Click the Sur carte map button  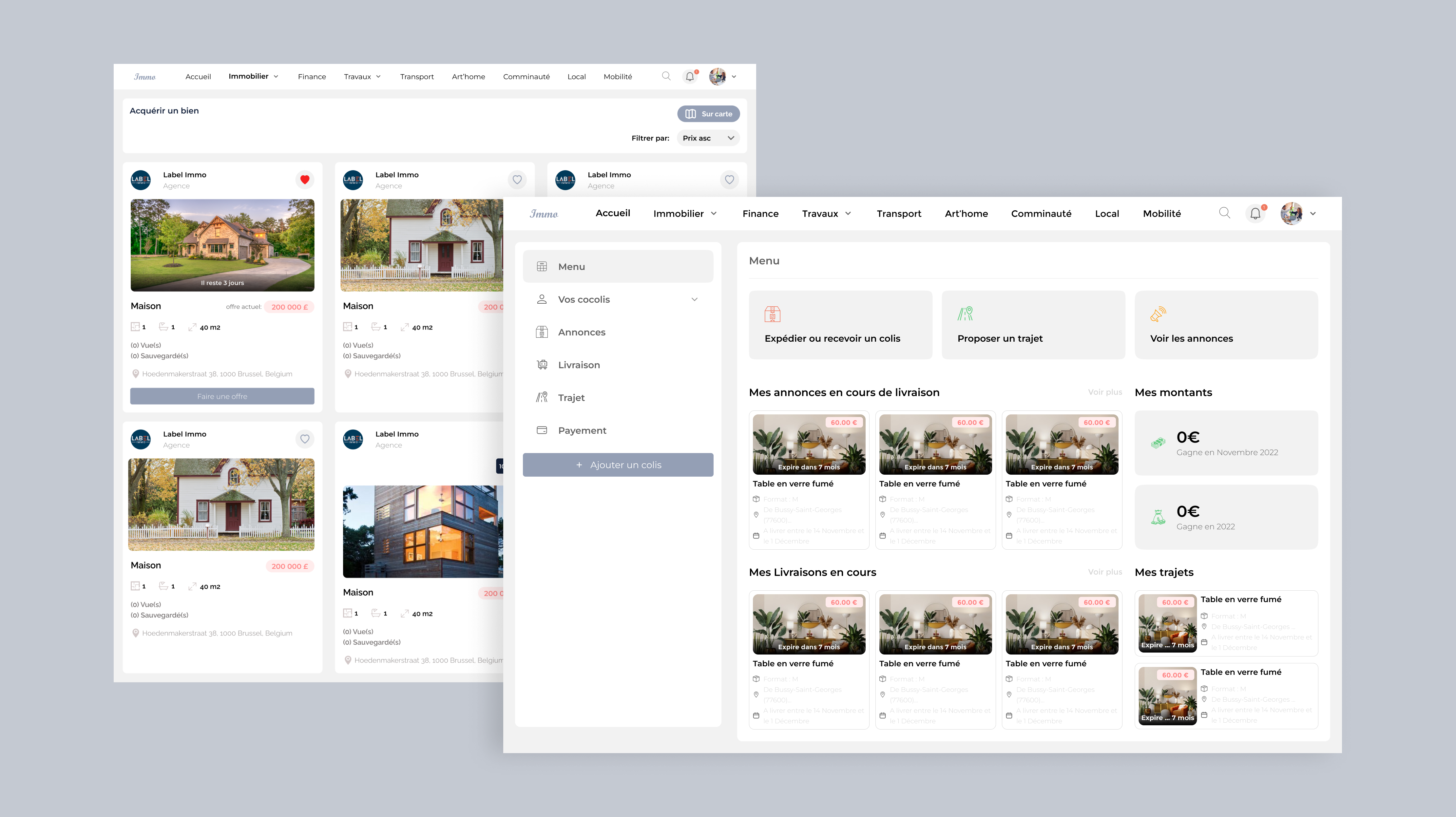click(708, 114)
